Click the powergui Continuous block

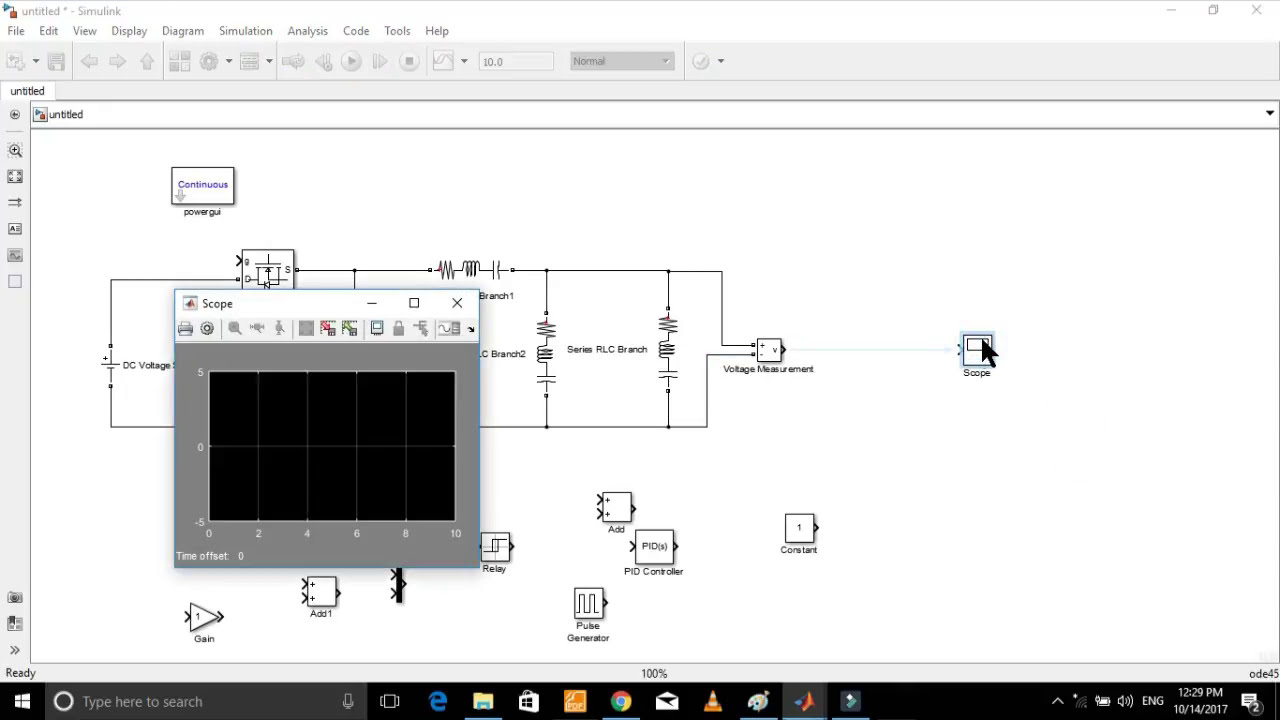point(203,186)
